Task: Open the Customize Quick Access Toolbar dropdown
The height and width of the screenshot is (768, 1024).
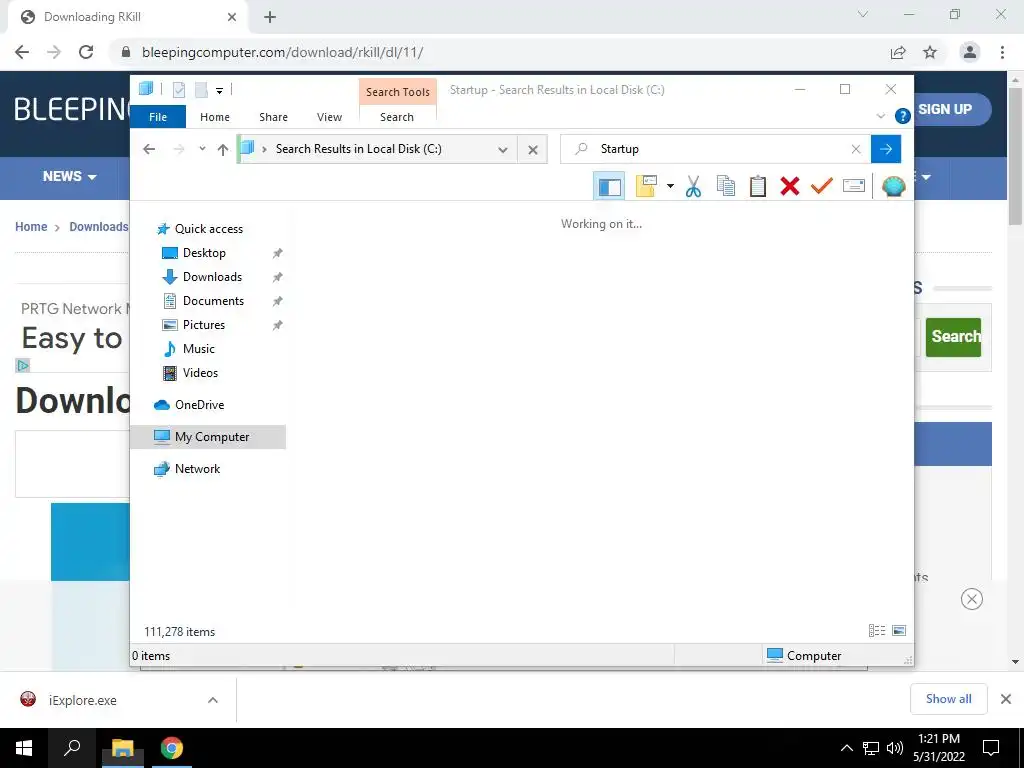Action: [219, 90]
